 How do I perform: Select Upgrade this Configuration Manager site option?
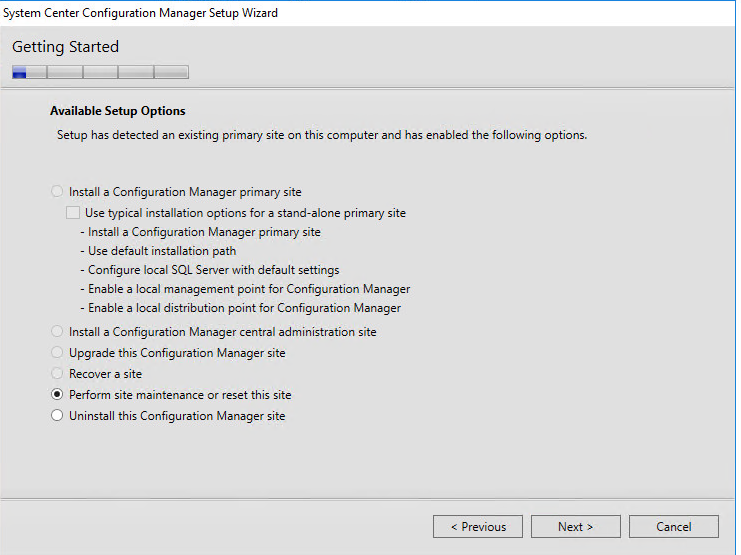57,353
